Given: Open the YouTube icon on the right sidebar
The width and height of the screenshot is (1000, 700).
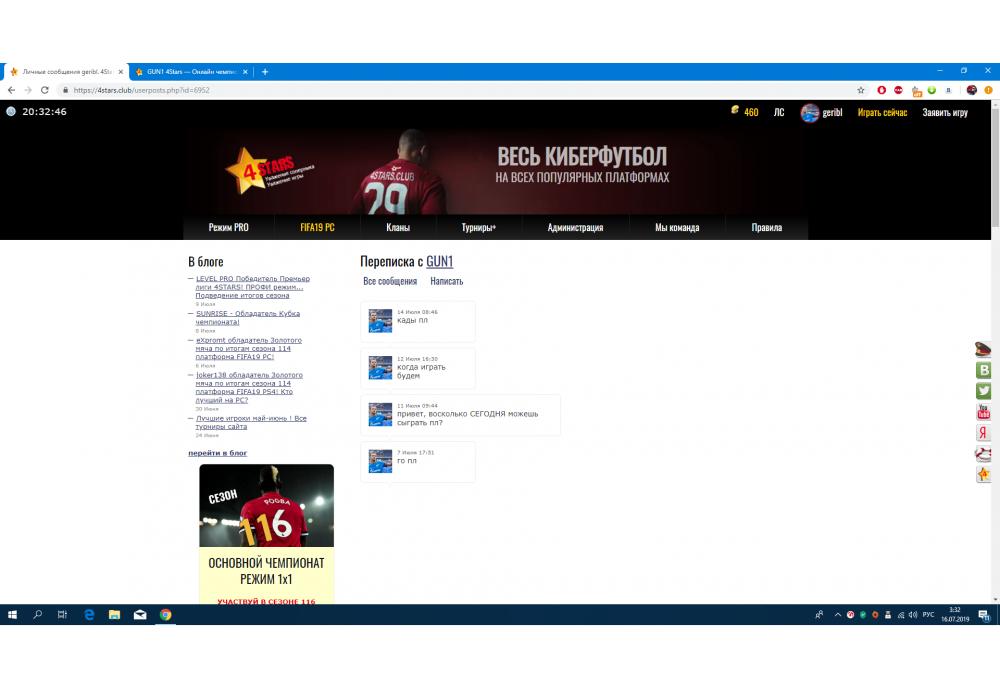Looking at the screenshot, I should (x=983, y=412).
